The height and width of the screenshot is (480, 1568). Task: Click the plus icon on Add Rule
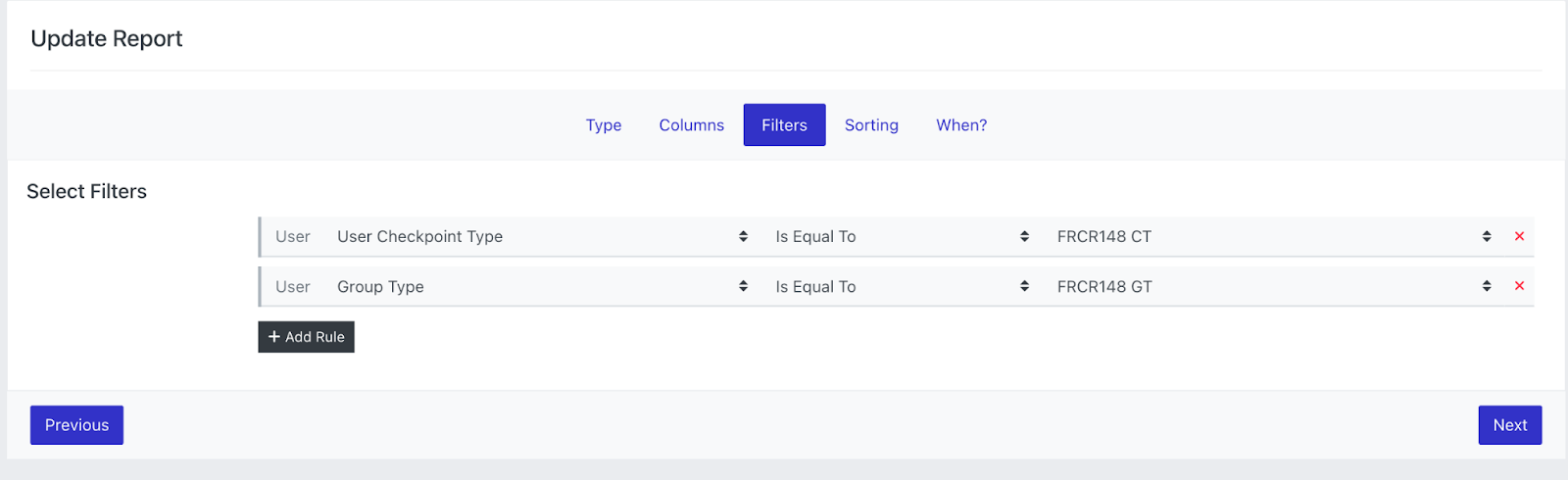click(274, 337)
